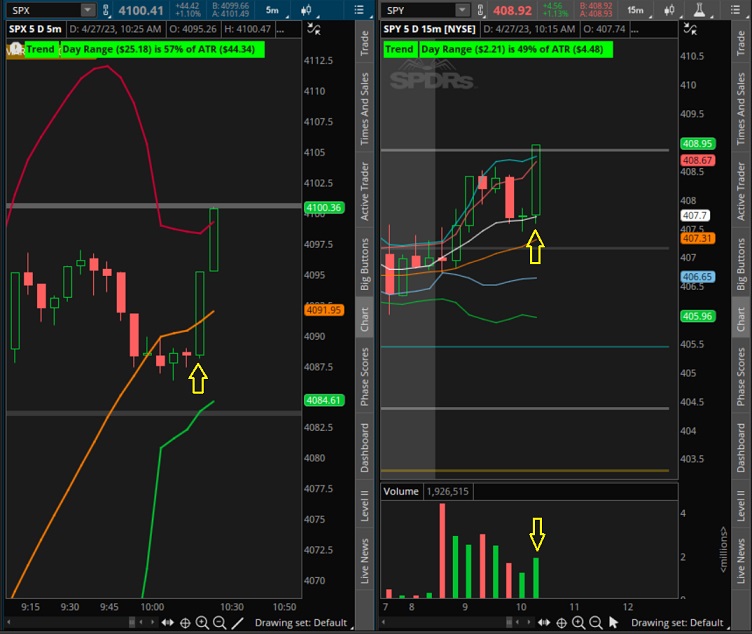Expand SPY header ellipsis for more values
This screenshot has width=752, height=634.
coord(634,30)
